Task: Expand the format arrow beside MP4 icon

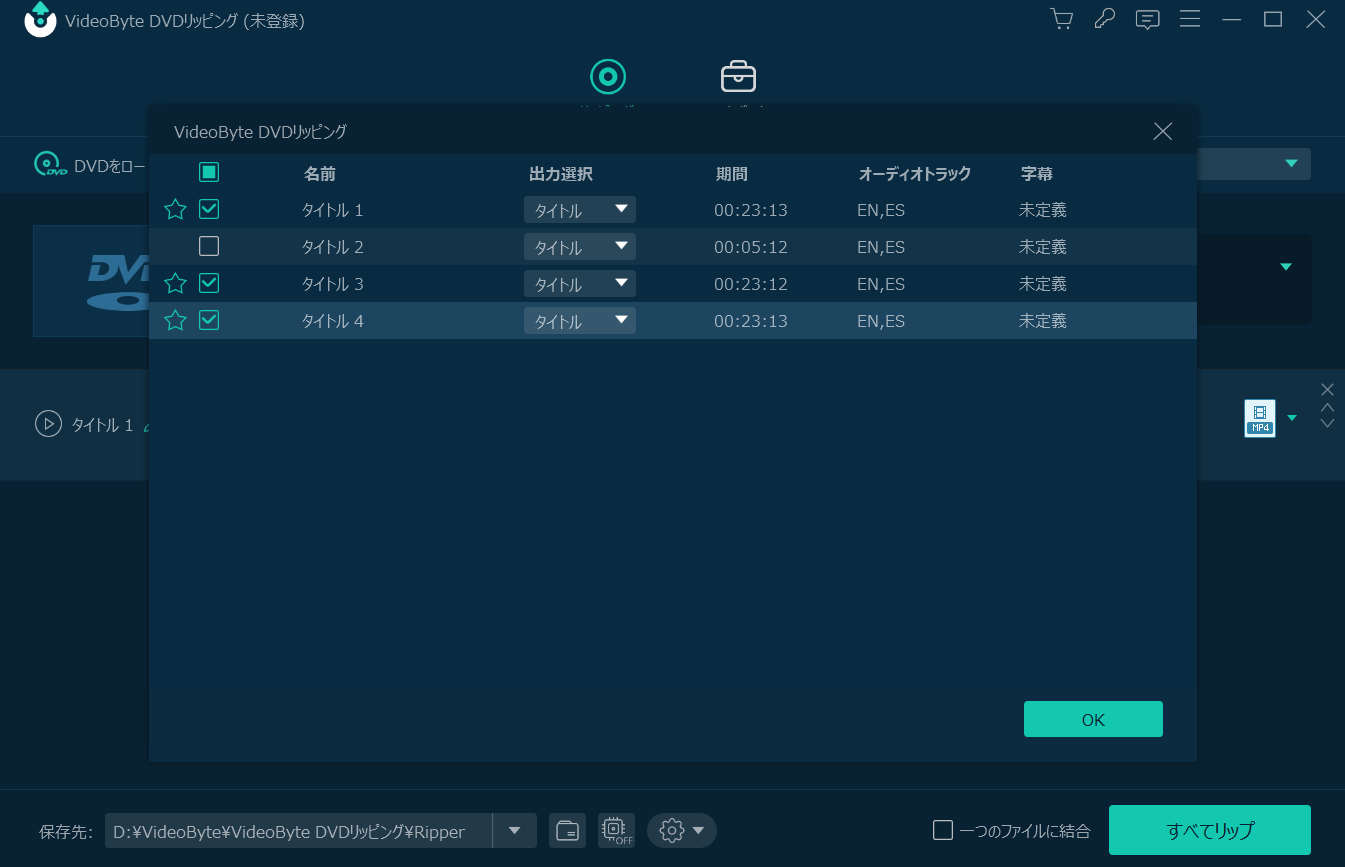Action: 1292,418
